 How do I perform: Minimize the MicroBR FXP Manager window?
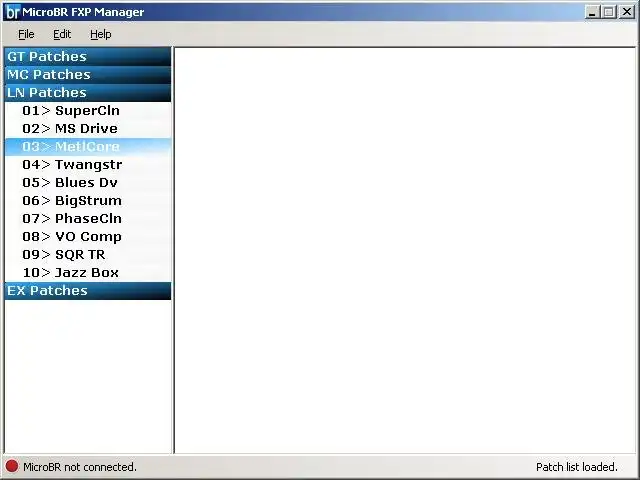click(x=592, y=12)
